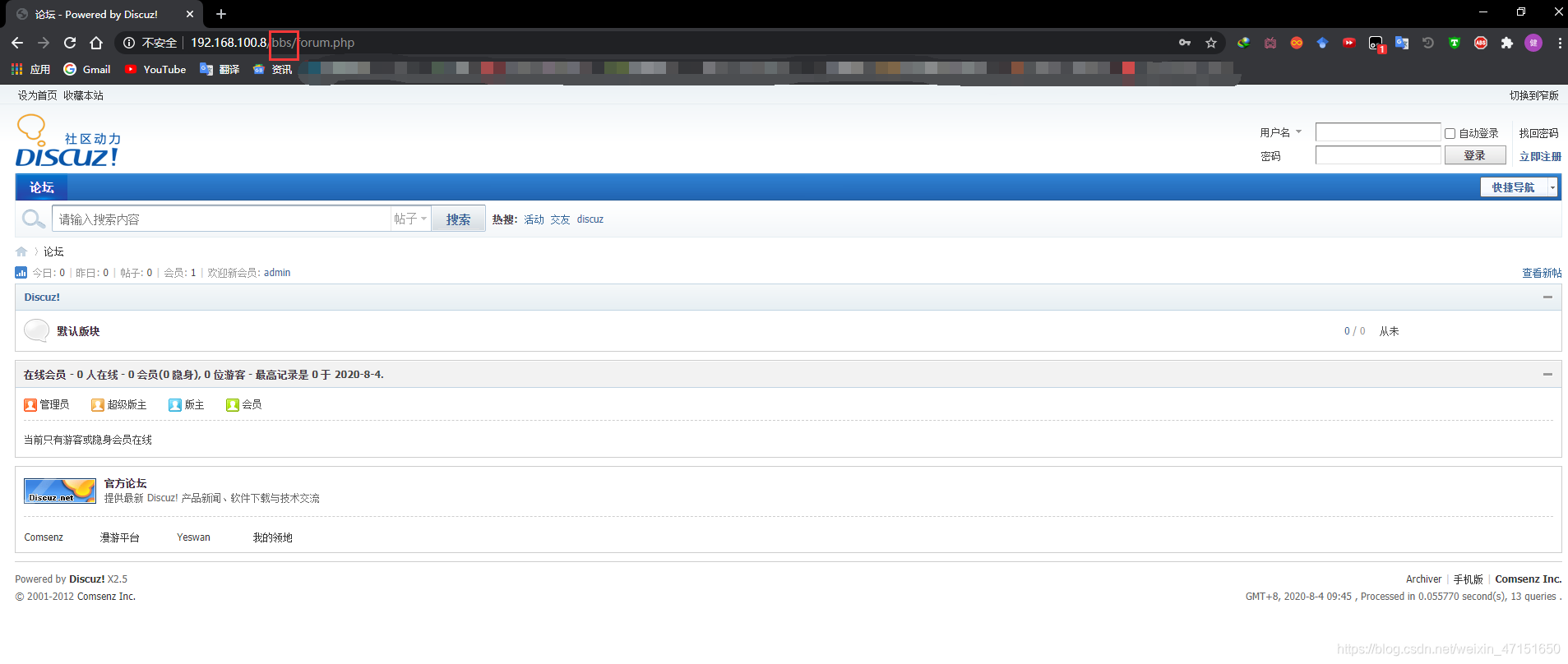Collapse the Discuz! category section
The height and width of the screenshot is (664, 1568).
(x=1547, y=297)
